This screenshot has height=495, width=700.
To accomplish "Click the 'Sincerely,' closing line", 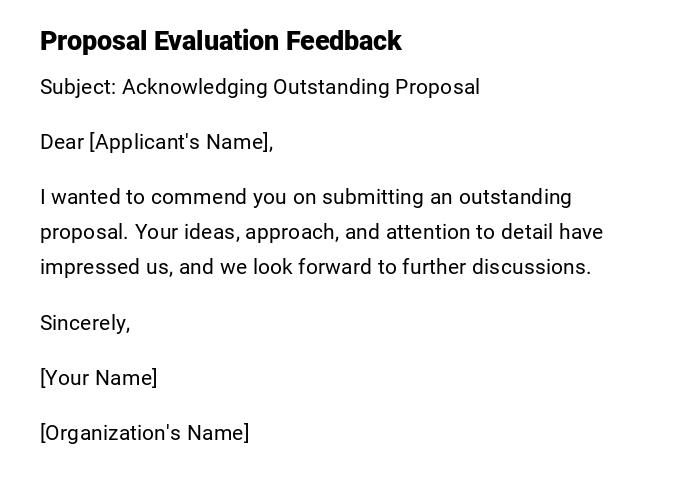I will pos(85,323).
